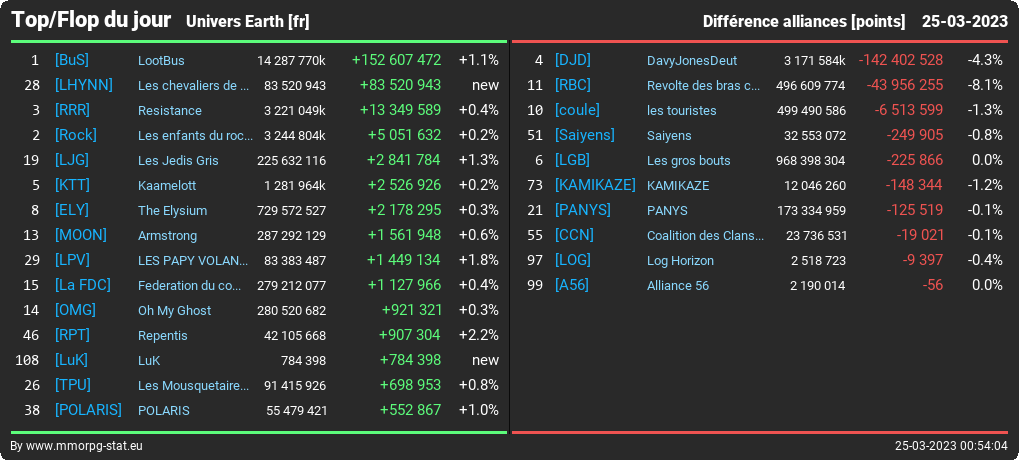Screen dimensions: 1019x460
Task: Click the [BuS] alliance tag
Action: (72, 60)
